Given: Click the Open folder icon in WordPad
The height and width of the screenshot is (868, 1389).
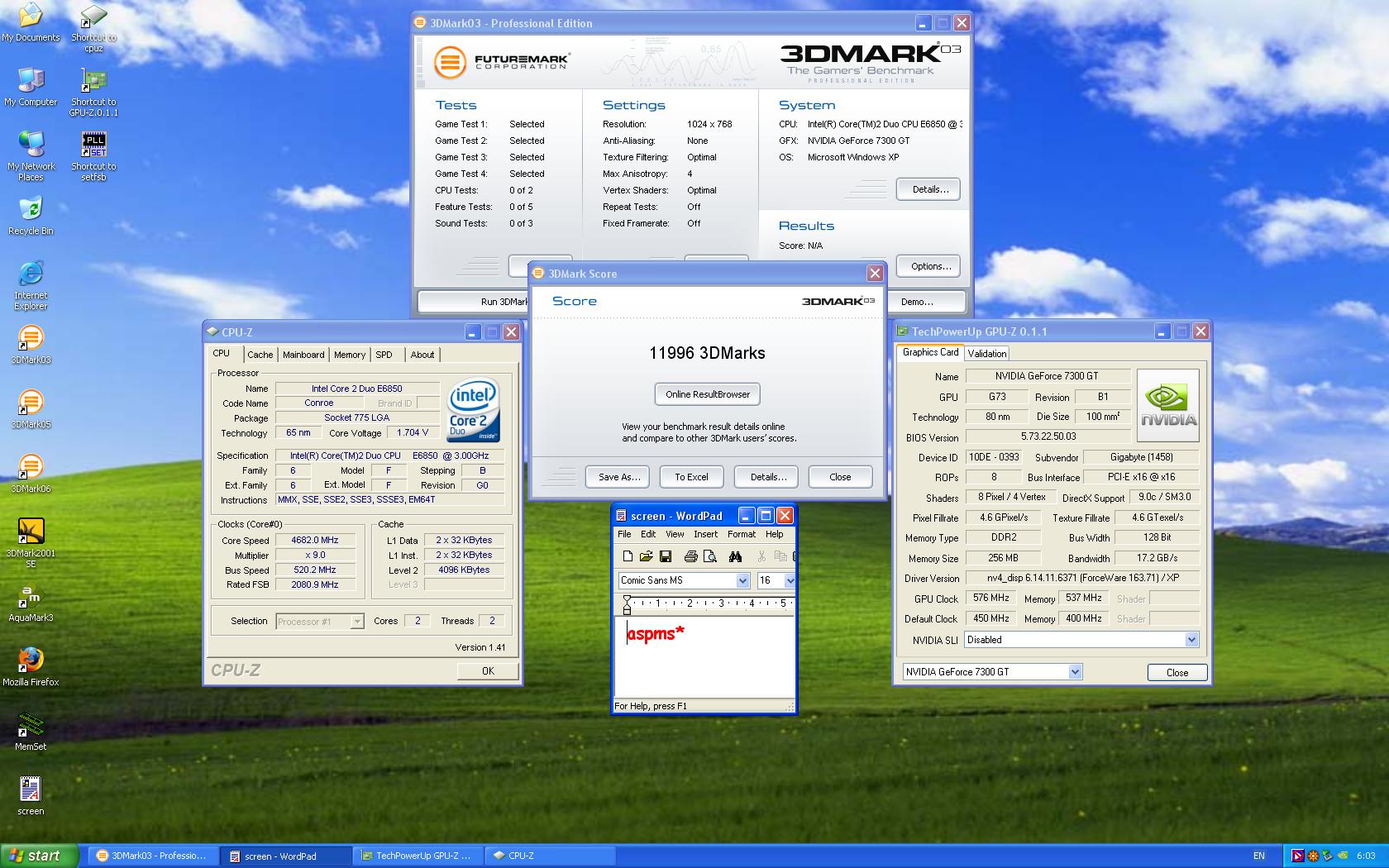Looking at the screenshot, I should (647, 556).
